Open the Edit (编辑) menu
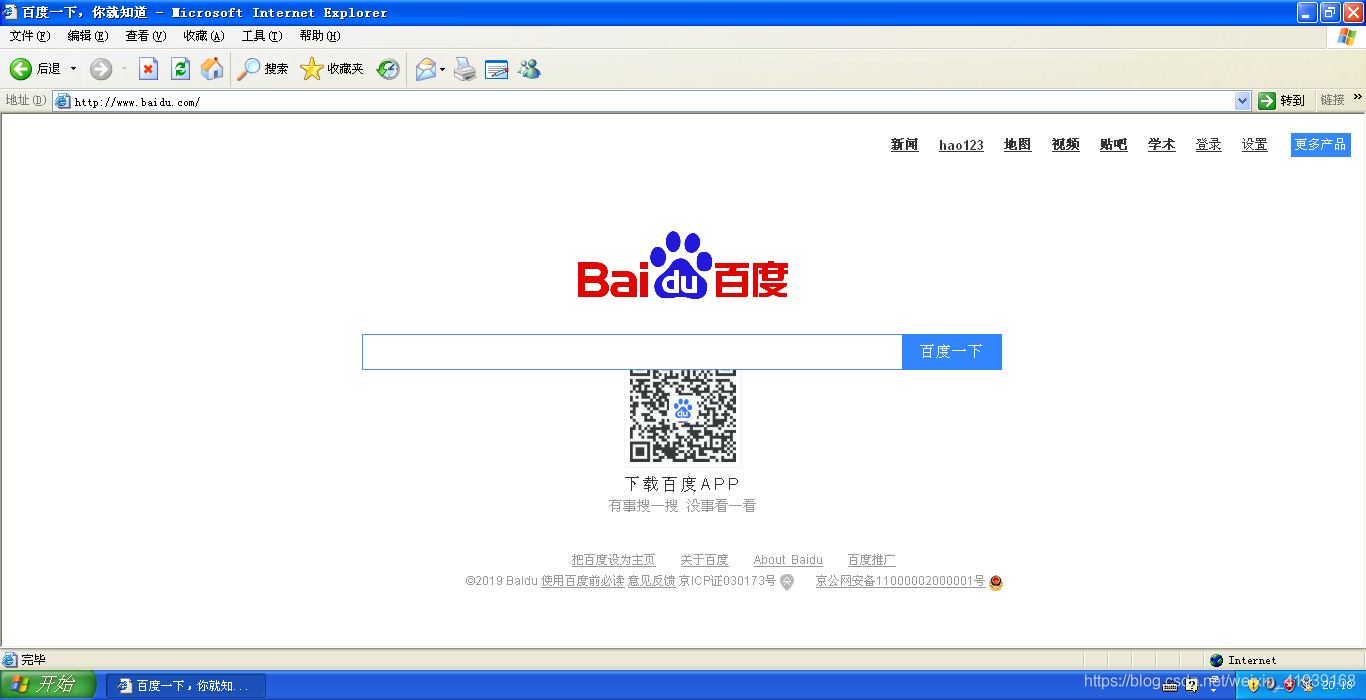 click(87, 36)
